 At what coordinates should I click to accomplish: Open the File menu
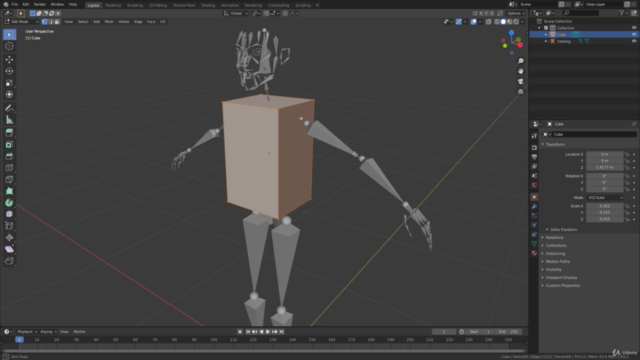point(15,4)
